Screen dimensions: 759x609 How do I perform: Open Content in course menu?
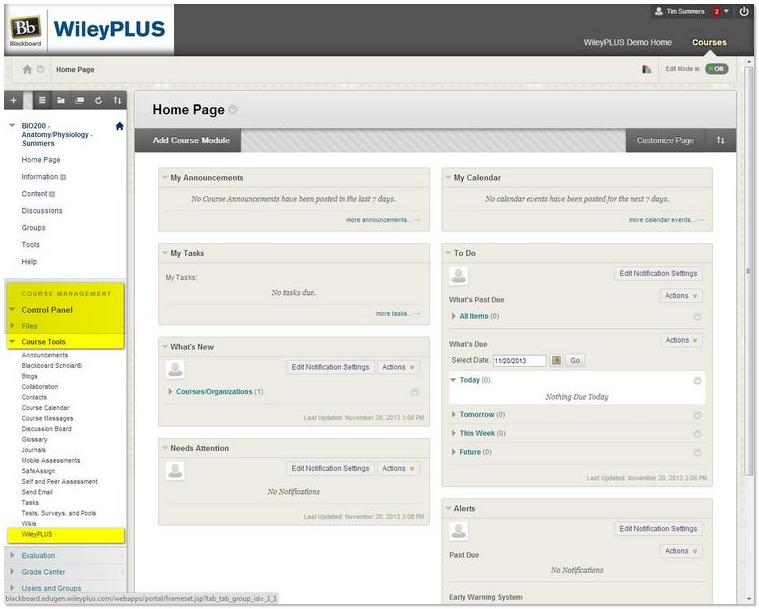(x=34, y=194)
